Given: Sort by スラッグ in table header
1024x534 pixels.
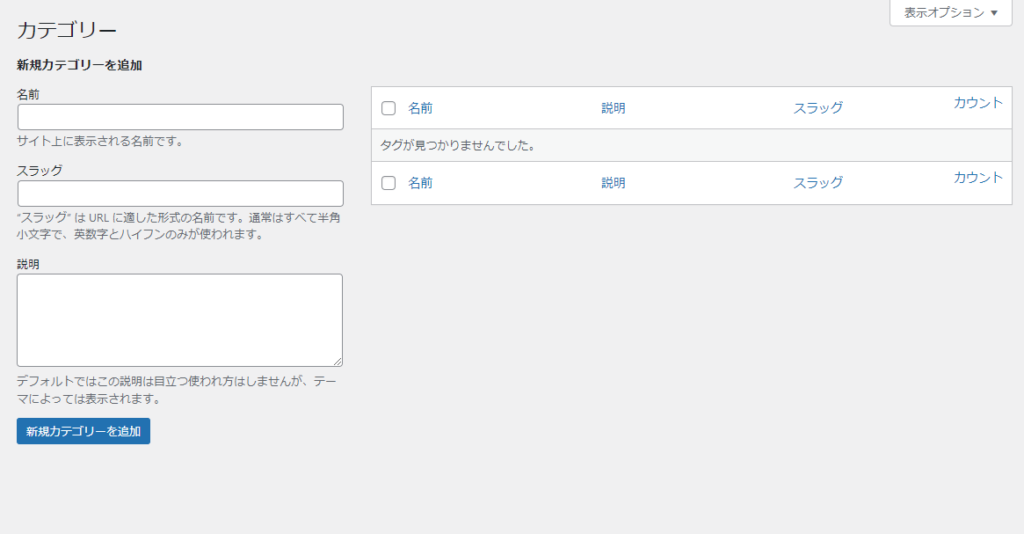Looking at the screenshot, I should pyautogui.click(x=818, y=108).
